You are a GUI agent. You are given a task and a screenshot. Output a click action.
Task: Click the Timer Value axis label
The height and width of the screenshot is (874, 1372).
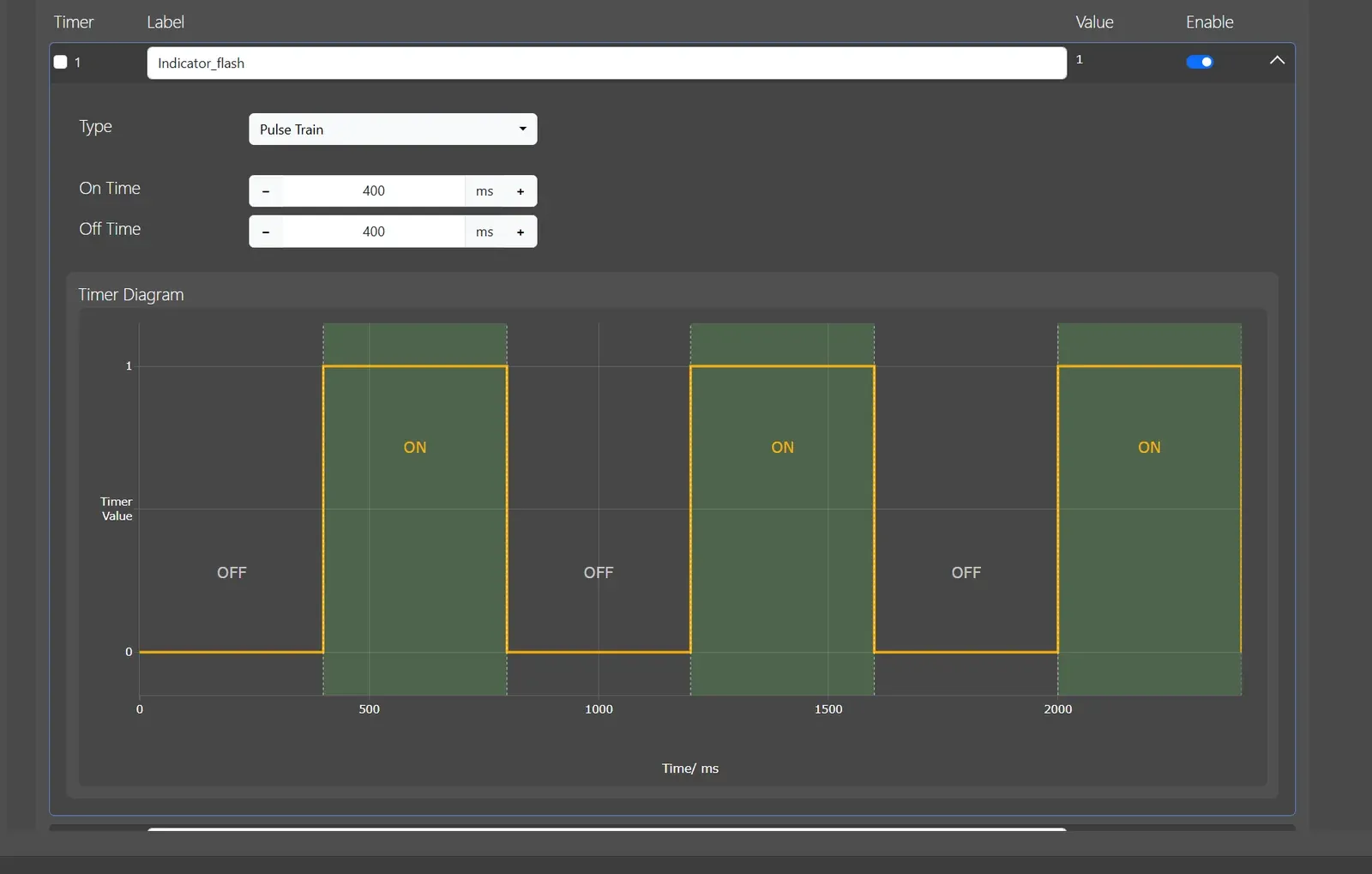[117, 509]
